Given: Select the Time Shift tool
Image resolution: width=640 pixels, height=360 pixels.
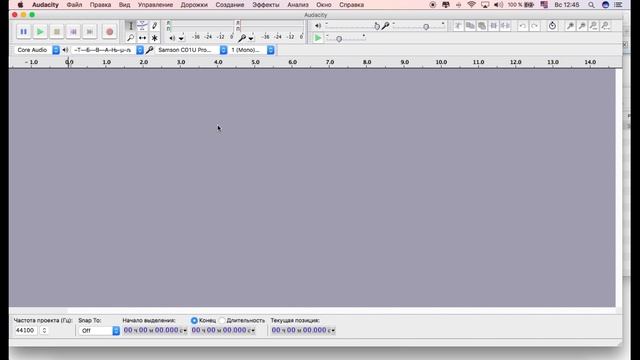Looking at the screenshot, I should (142, 38).
